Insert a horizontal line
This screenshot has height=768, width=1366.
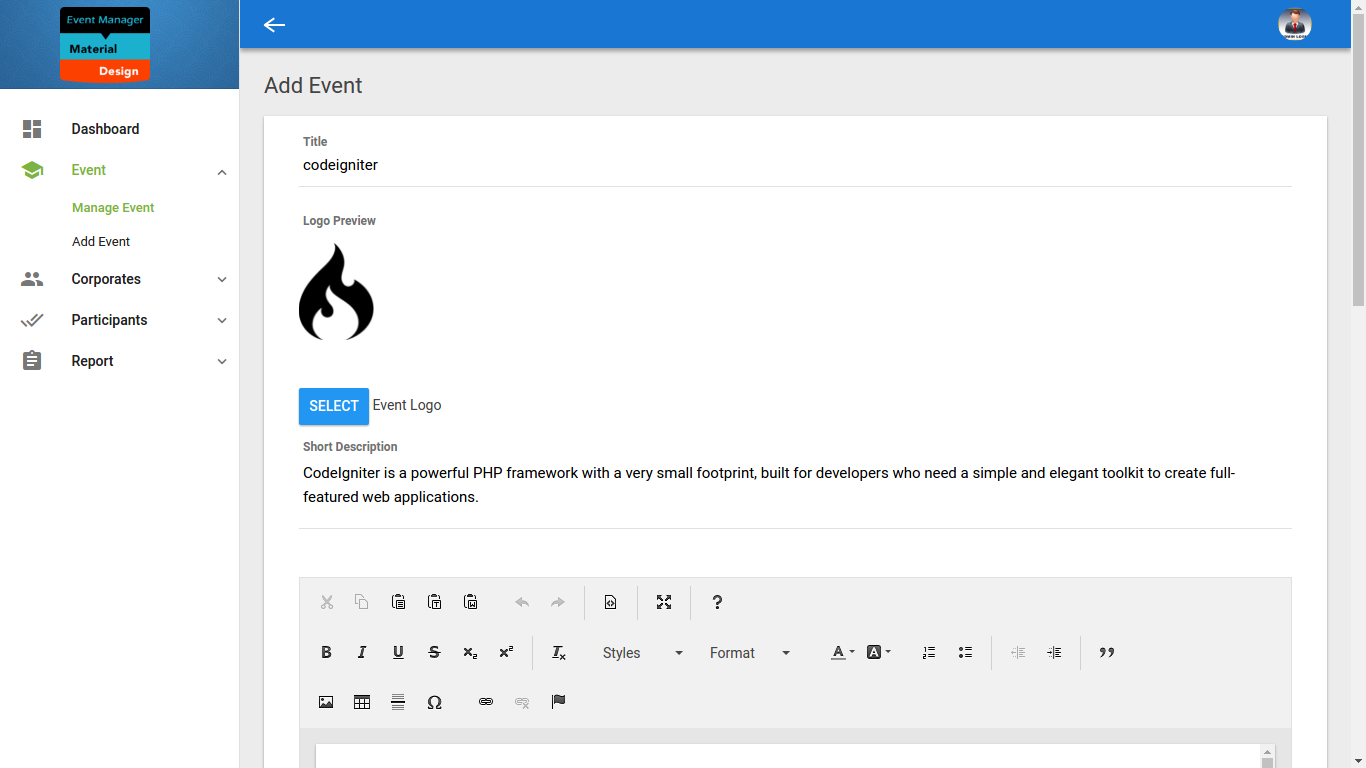[398, 702]
